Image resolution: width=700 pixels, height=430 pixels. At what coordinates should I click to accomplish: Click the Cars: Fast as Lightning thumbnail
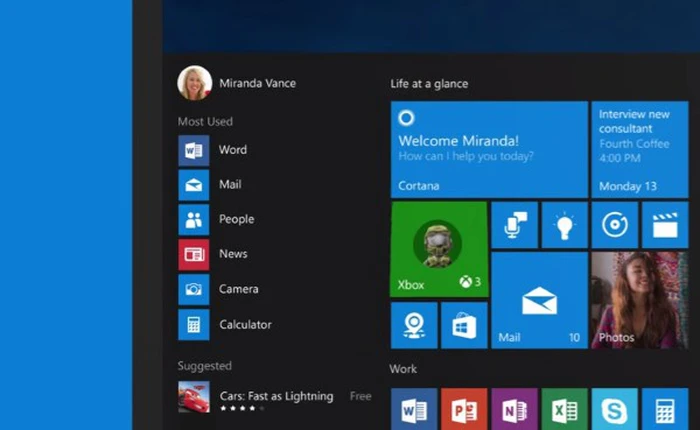(x=194, y=397)
